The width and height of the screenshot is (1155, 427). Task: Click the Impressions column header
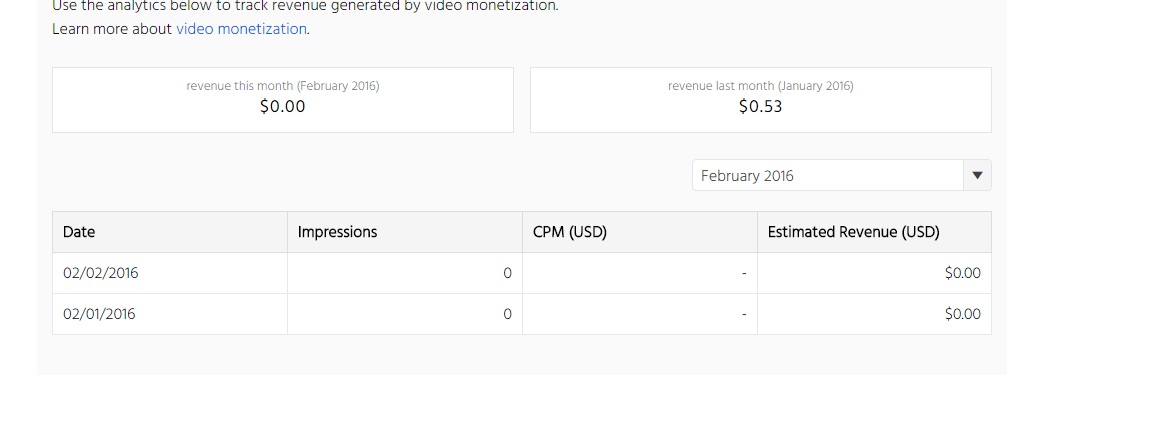click(x=338, y=232)
